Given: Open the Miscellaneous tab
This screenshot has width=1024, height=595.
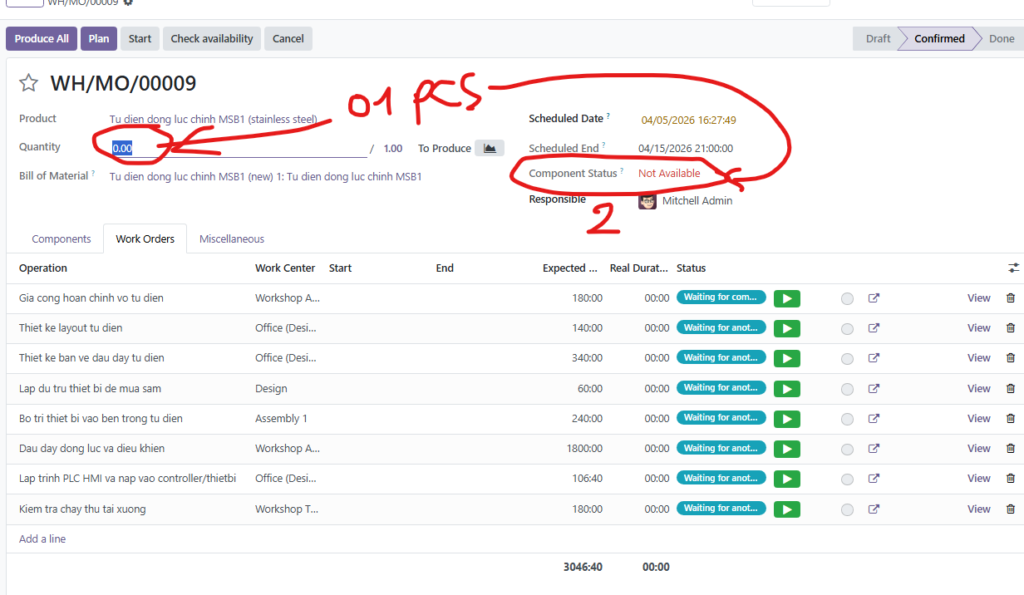Looking at the screenshot, I should point(231,239).
